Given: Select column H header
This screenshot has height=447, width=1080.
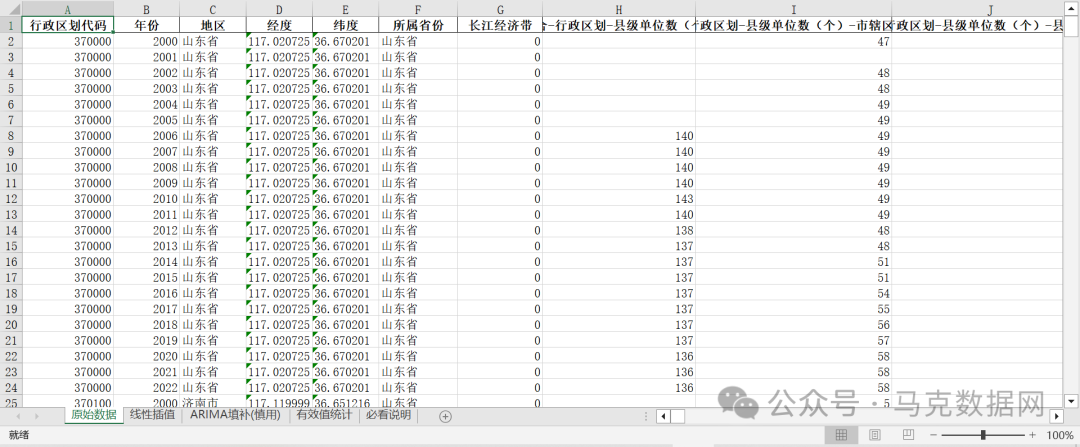Looking at the screenshot, I should 619,9.
